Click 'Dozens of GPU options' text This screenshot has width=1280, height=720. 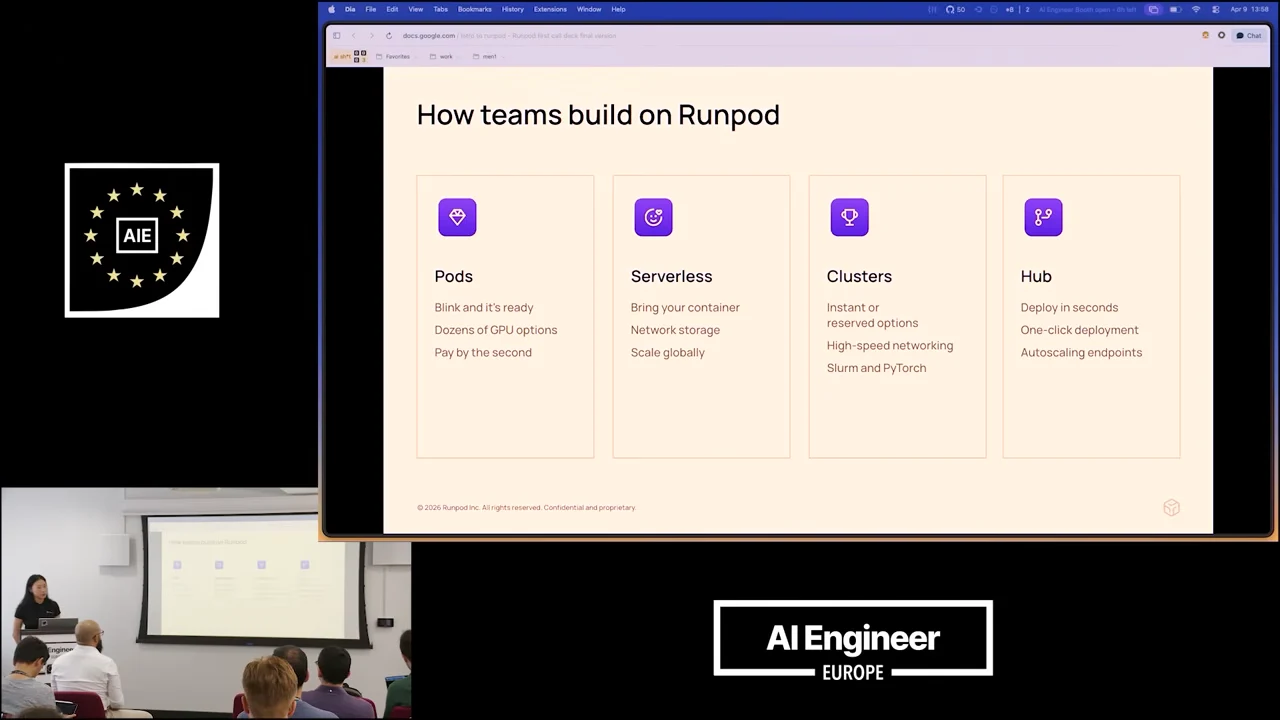tap(496, 330)
